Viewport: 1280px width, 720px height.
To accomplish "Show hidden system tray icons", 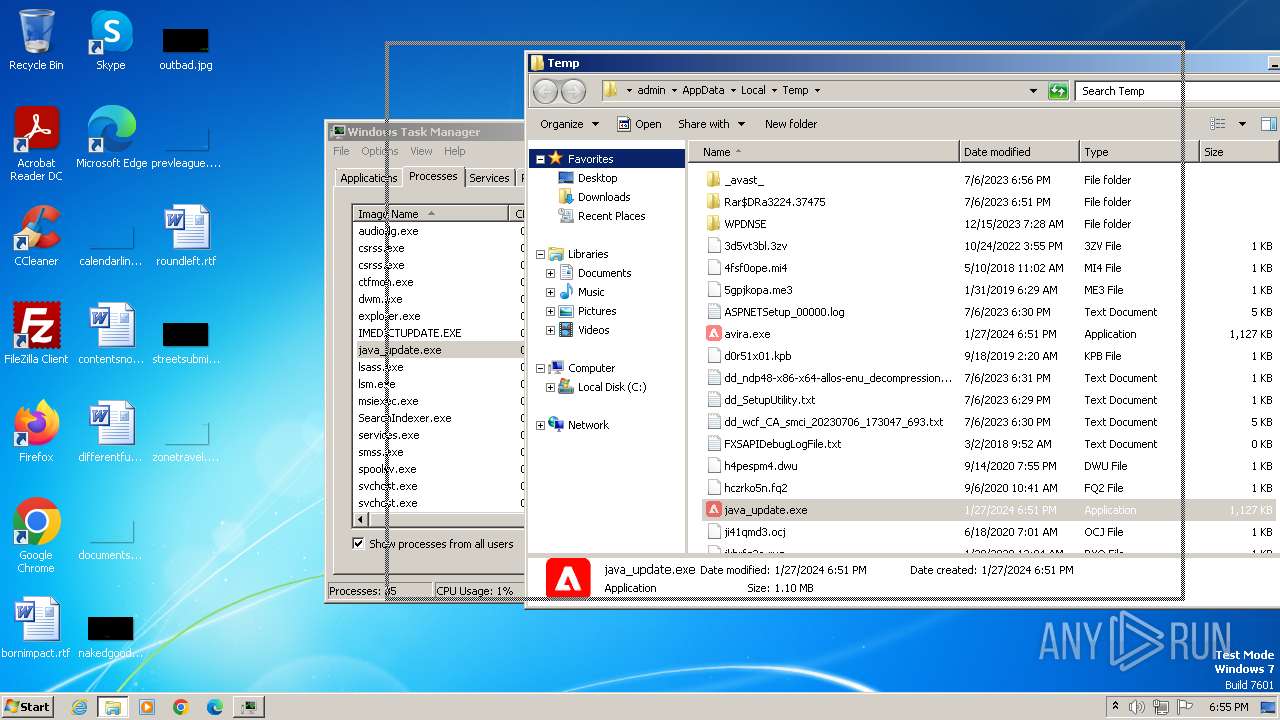I will tap(1115, 707).
